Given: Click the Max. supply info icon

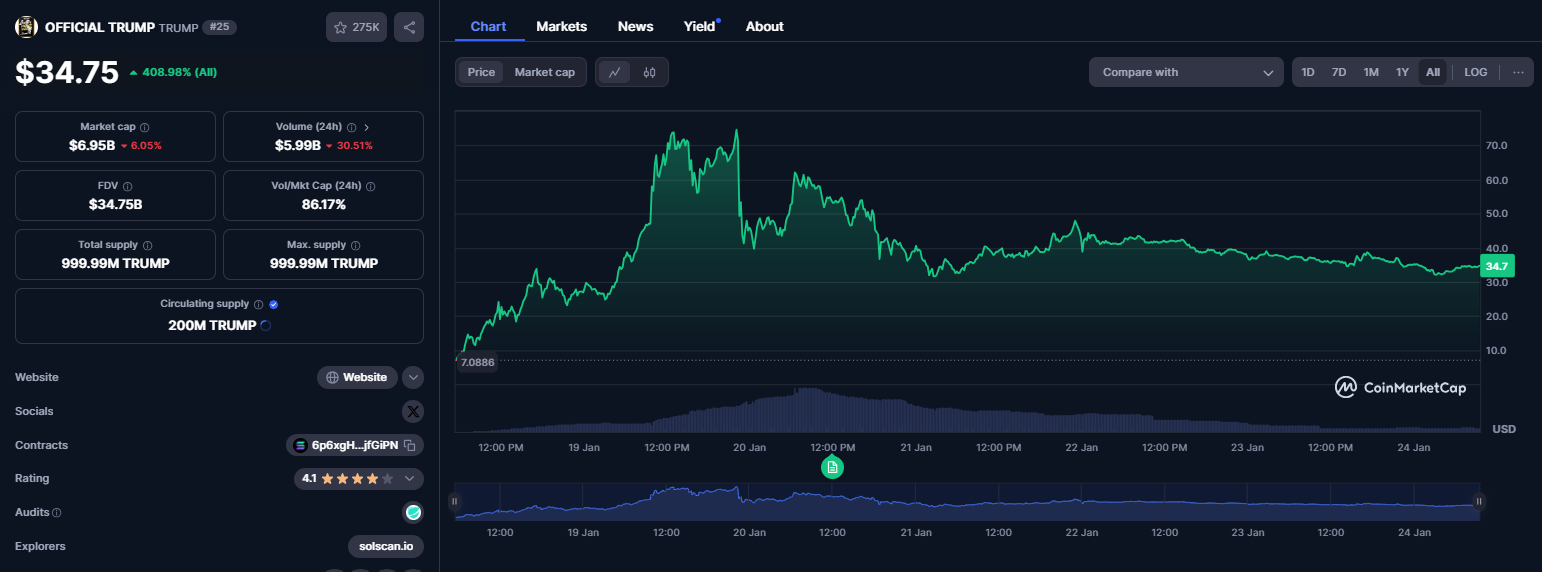Looking at the screenshot, I should coord(355,245).
